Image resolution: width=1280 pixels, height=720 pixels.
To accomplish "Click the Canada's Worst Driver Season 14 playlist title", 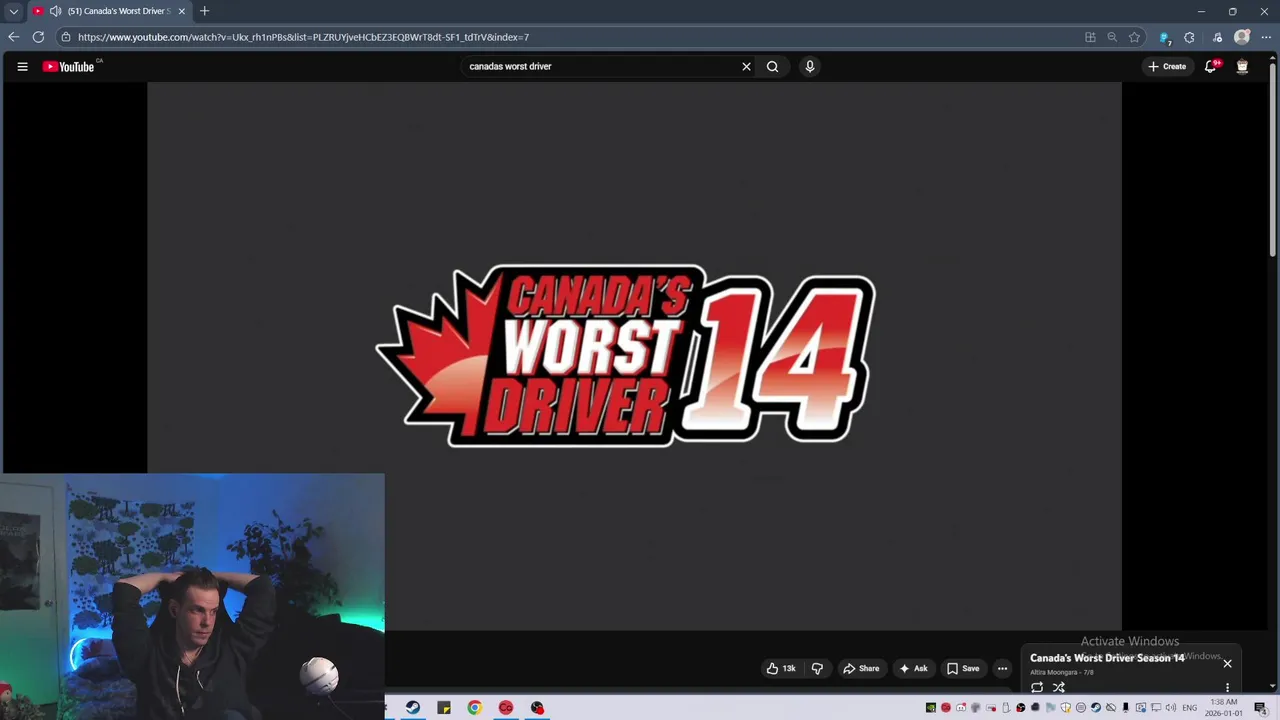I will pyautogui.click(x=1107, y=658).
